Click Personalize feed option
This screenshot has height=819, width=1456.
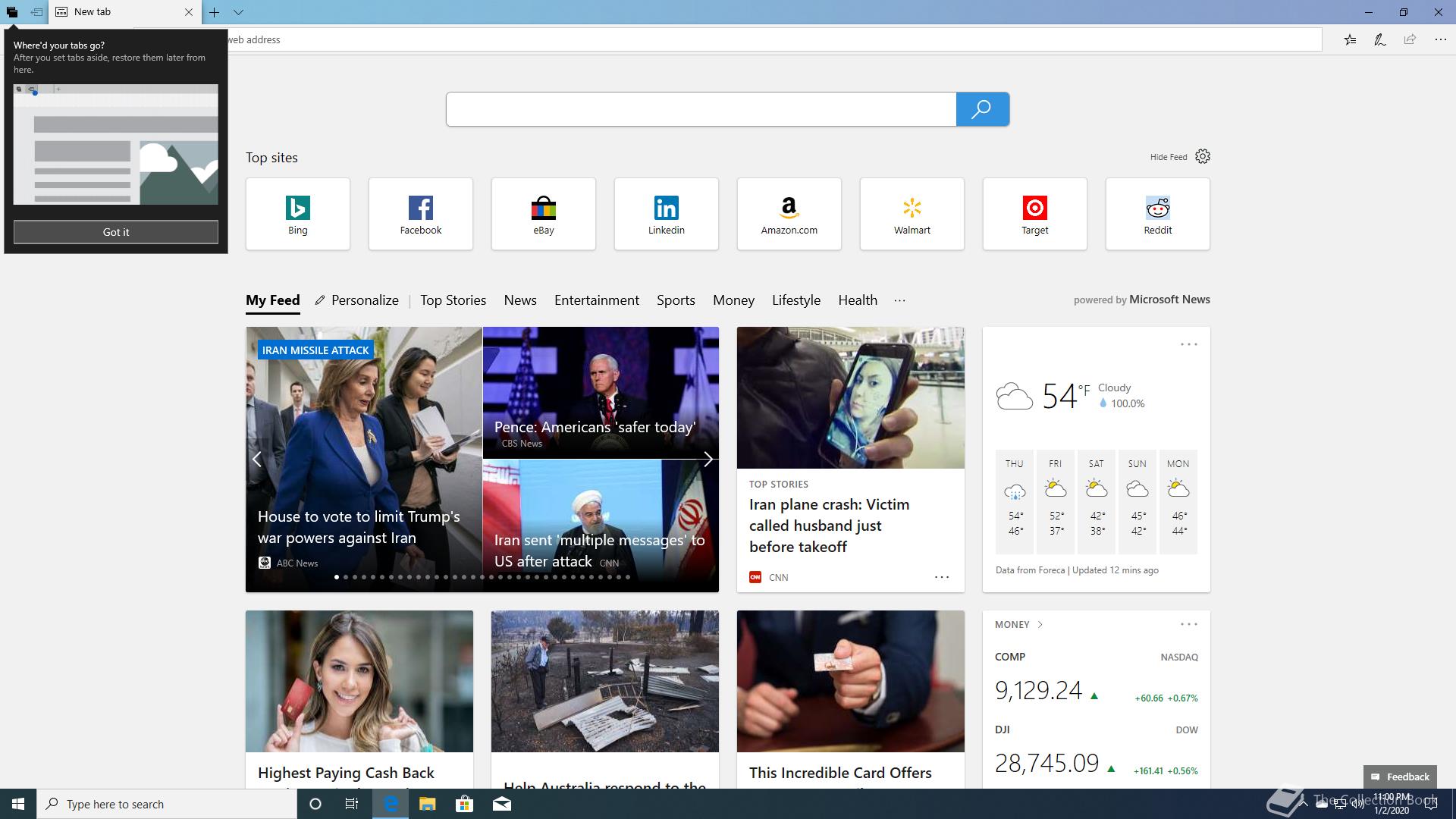click(357, 300)
